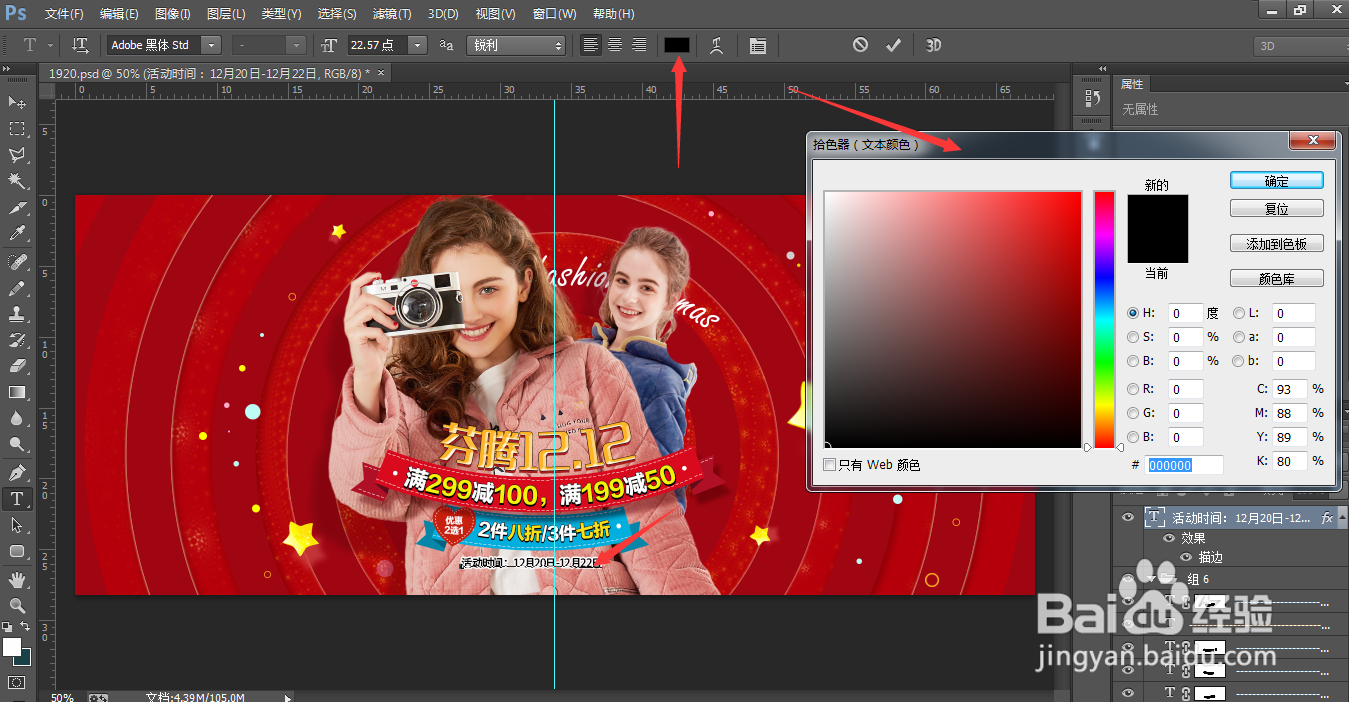Select the Crop tool
The image size is (1349, 702).
17,208
